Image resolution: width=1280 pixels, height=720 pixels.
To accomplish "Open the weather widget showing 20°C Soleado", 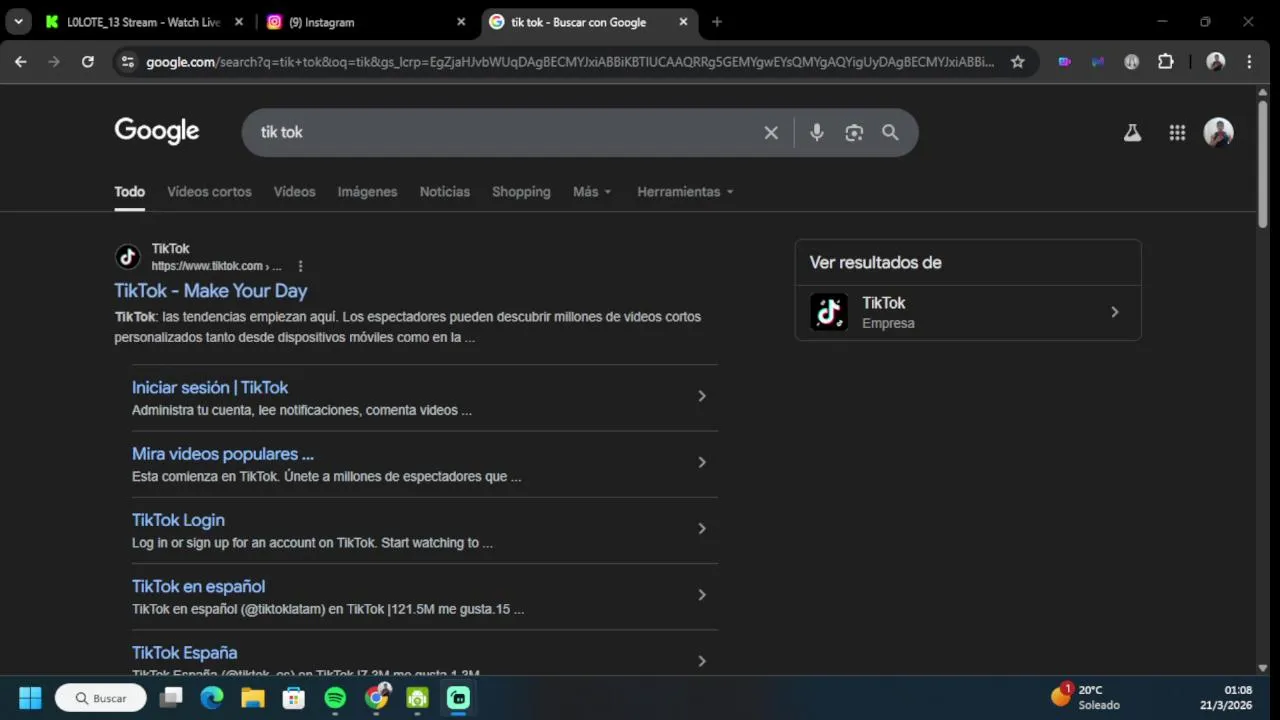I will tap(1086, 697).
